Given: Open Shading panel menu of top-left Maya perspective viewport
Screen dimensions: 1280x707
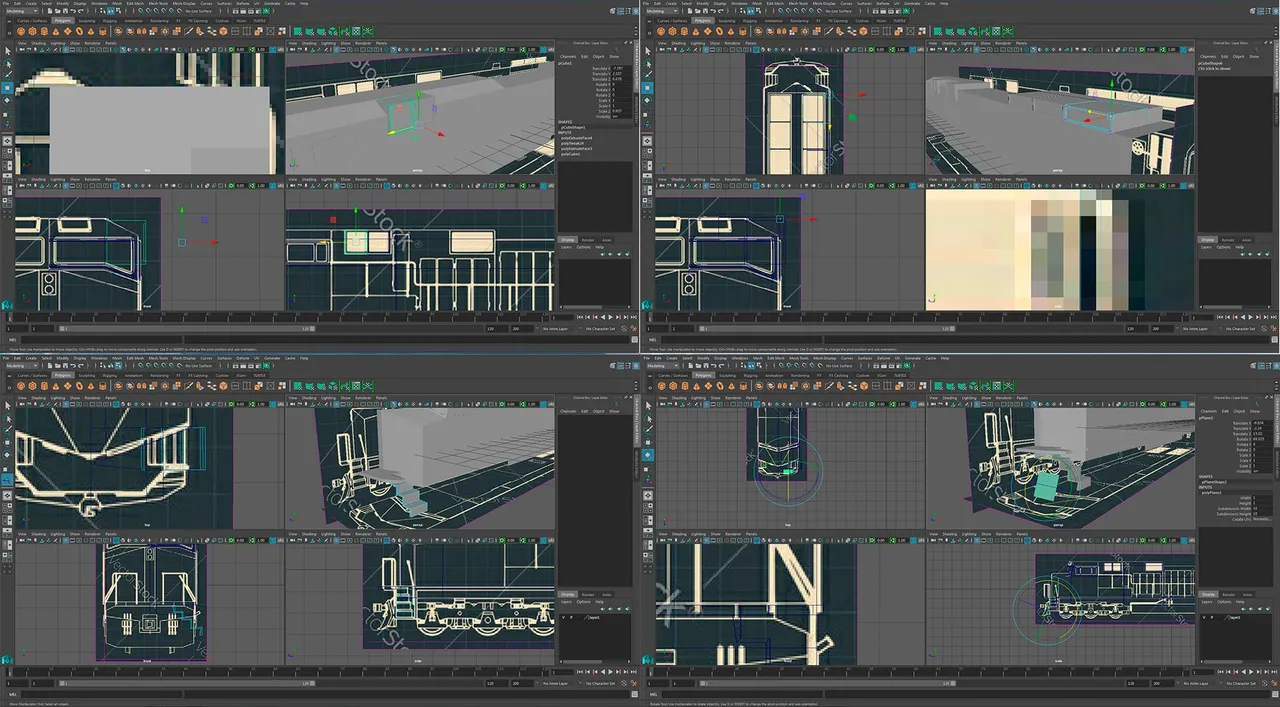Looking at the screenshot, I should [309, 43].
